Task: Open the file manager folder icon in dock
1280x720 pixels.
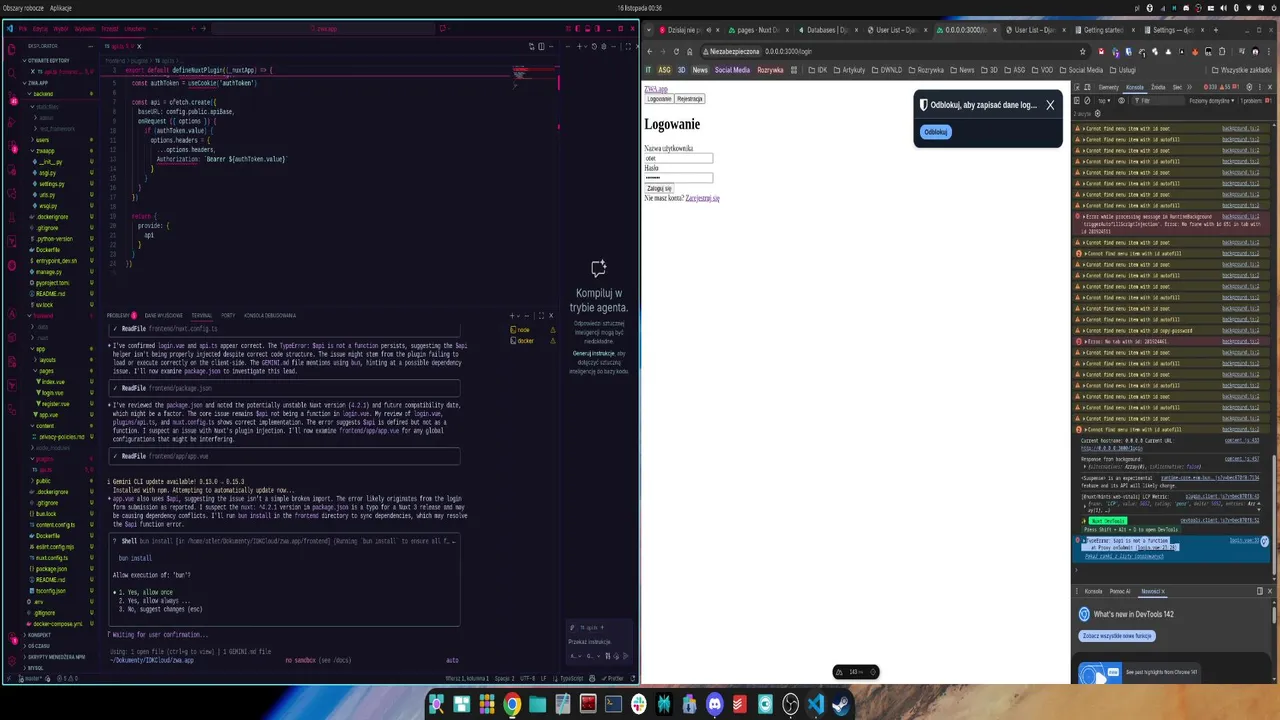Action: 537,704
